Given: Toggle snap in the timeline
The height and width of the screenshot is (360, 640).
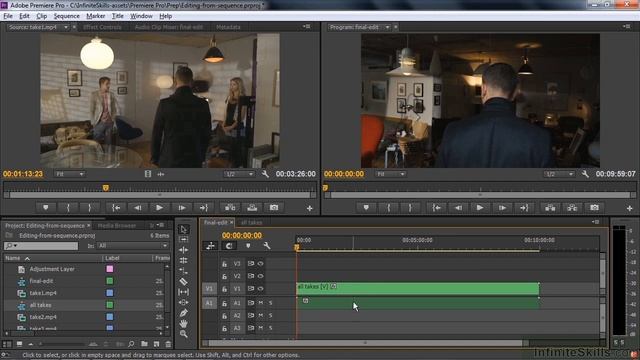Looking at the screenshot, I should point(229,246).
